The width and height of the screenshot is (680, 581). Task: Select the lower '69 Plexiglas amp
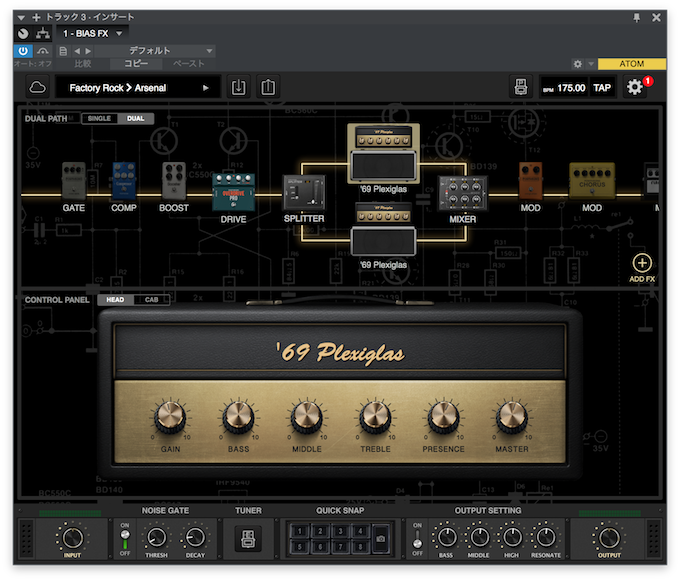coord(384,230)
